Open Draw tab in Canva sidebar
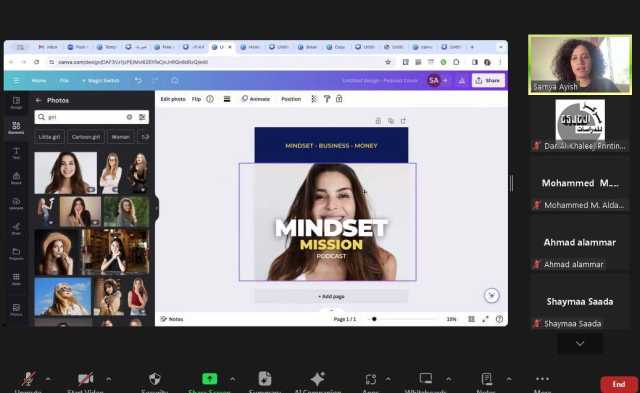640x393 pixels. pos(16,229)
